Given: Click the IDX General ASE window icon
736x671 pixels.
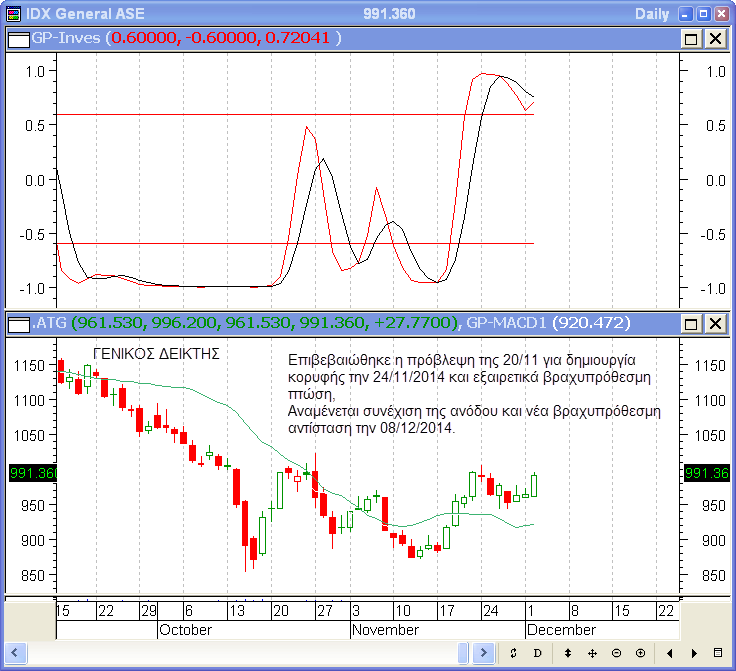Looking at the screenshot, I should pos(12,13).
